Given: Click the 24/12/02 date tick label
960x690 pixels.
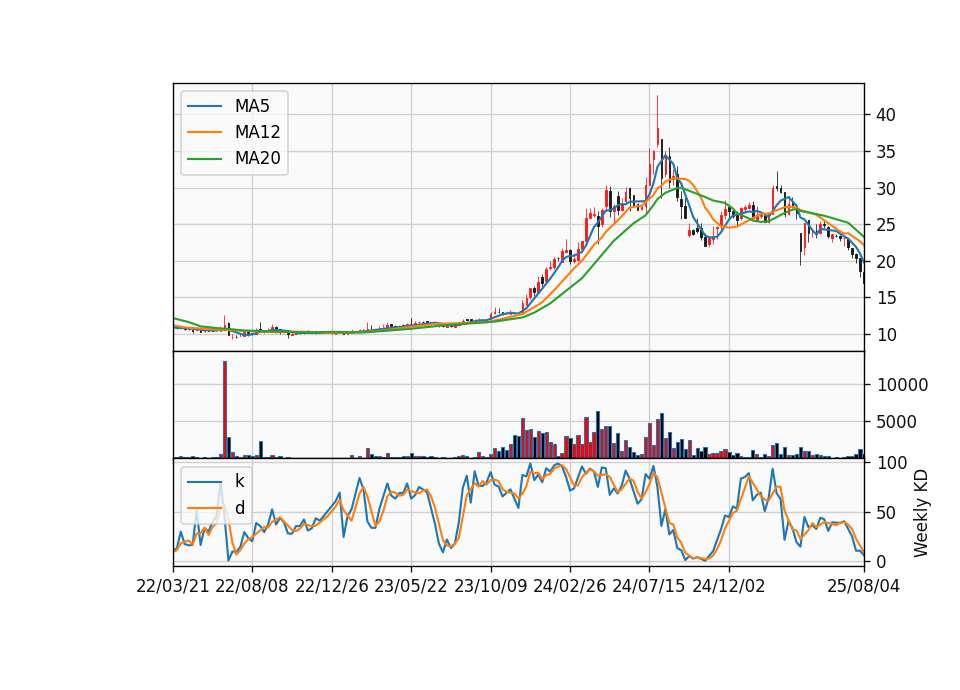Looking at the screenshot, I should click(x=729, y=586).
